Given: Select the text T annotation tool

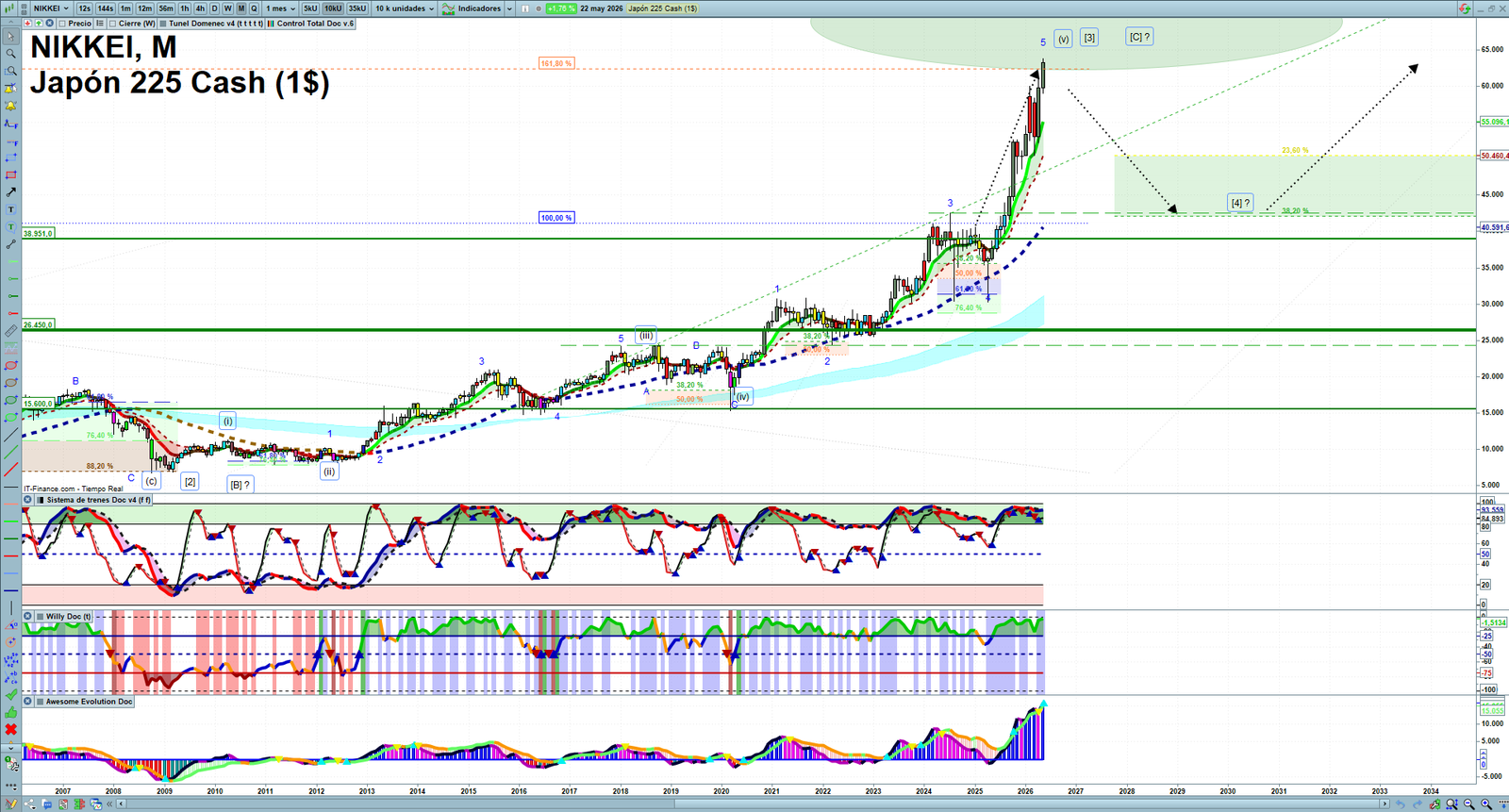Looking at the screenshot, I should (11, 208).
